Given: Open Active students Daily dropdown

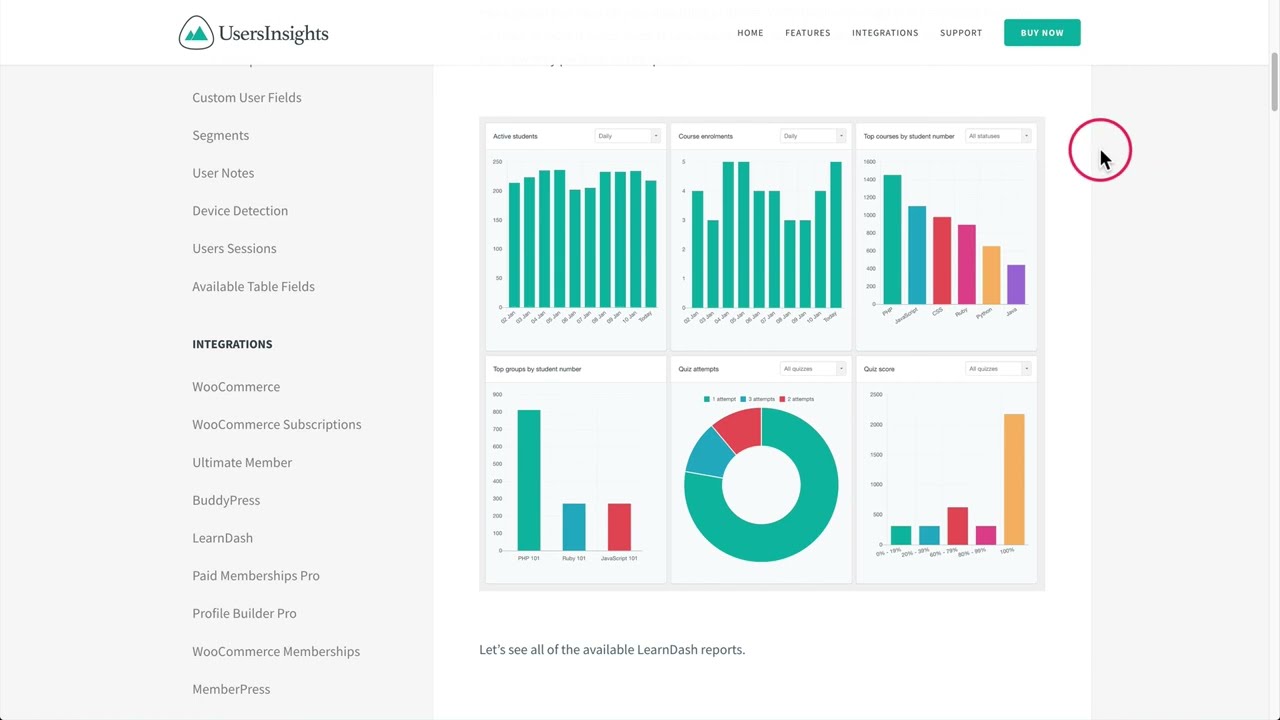Looking at the screenshot, I should point(628,136).
